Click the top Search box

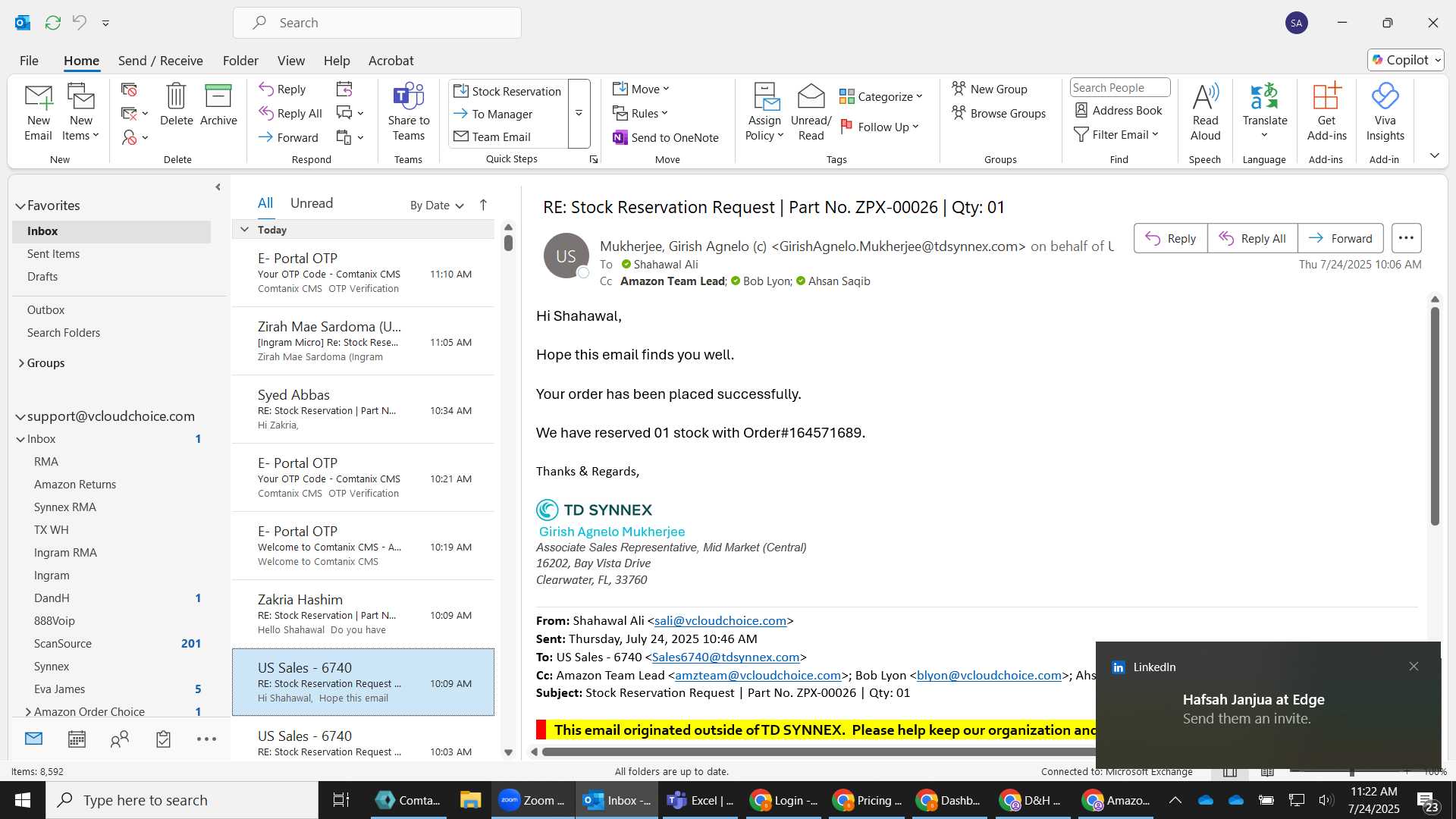[x=377, y=23]
